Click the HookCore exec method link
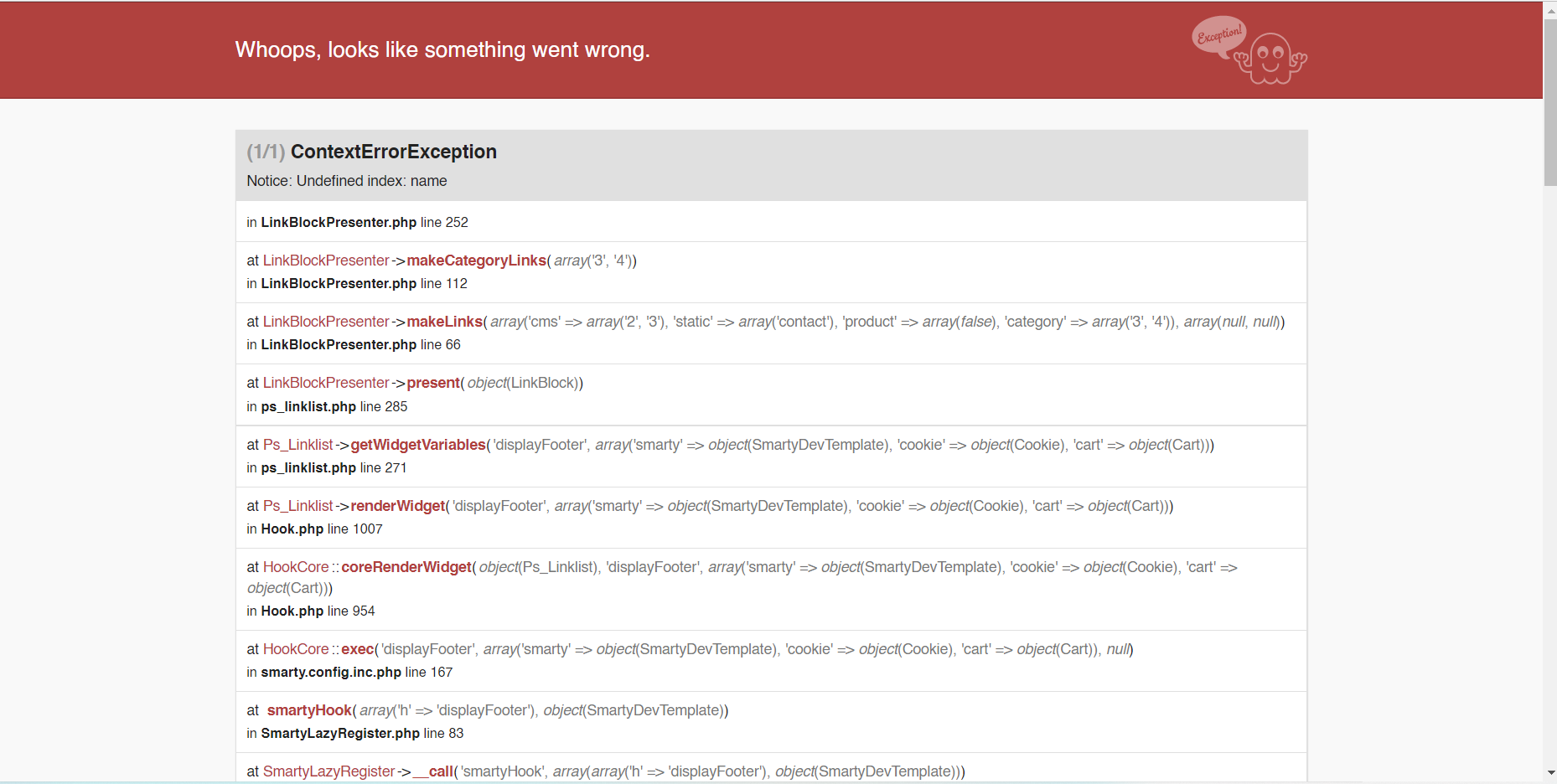 click(x=357, y=649)
